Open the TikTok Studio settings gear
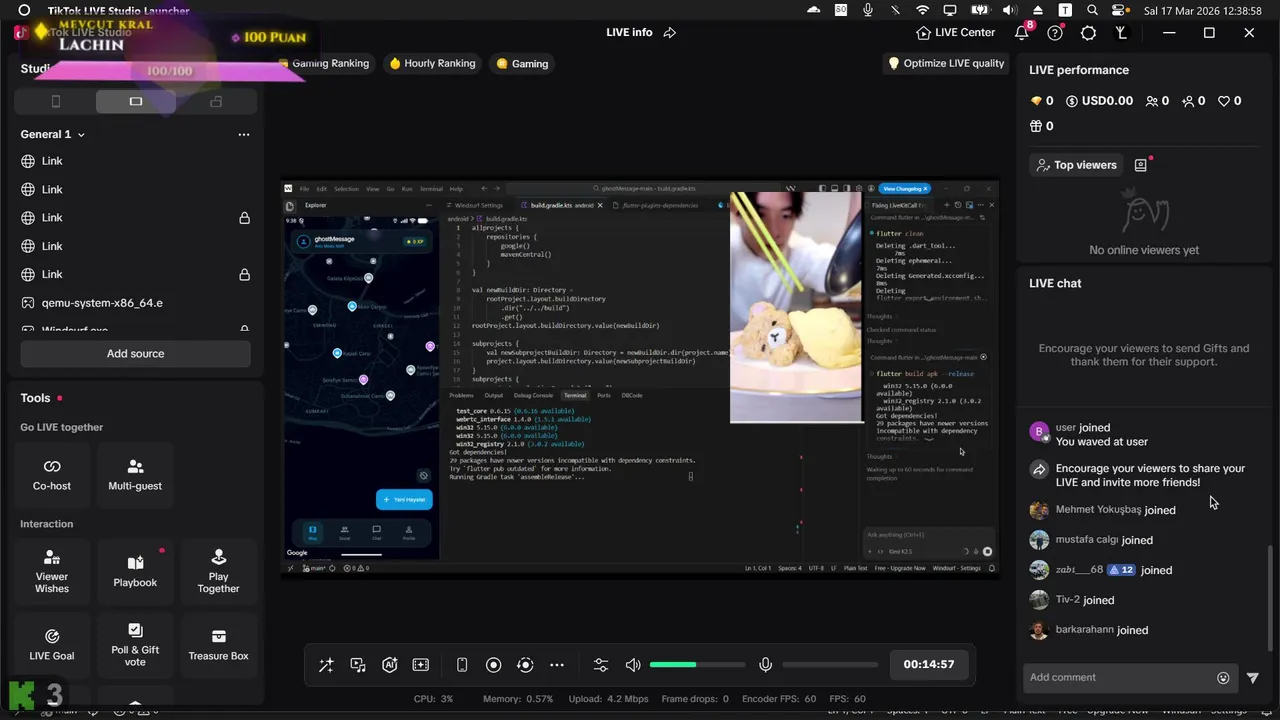Screen dimensions: 1280x720 [1088, 33]
